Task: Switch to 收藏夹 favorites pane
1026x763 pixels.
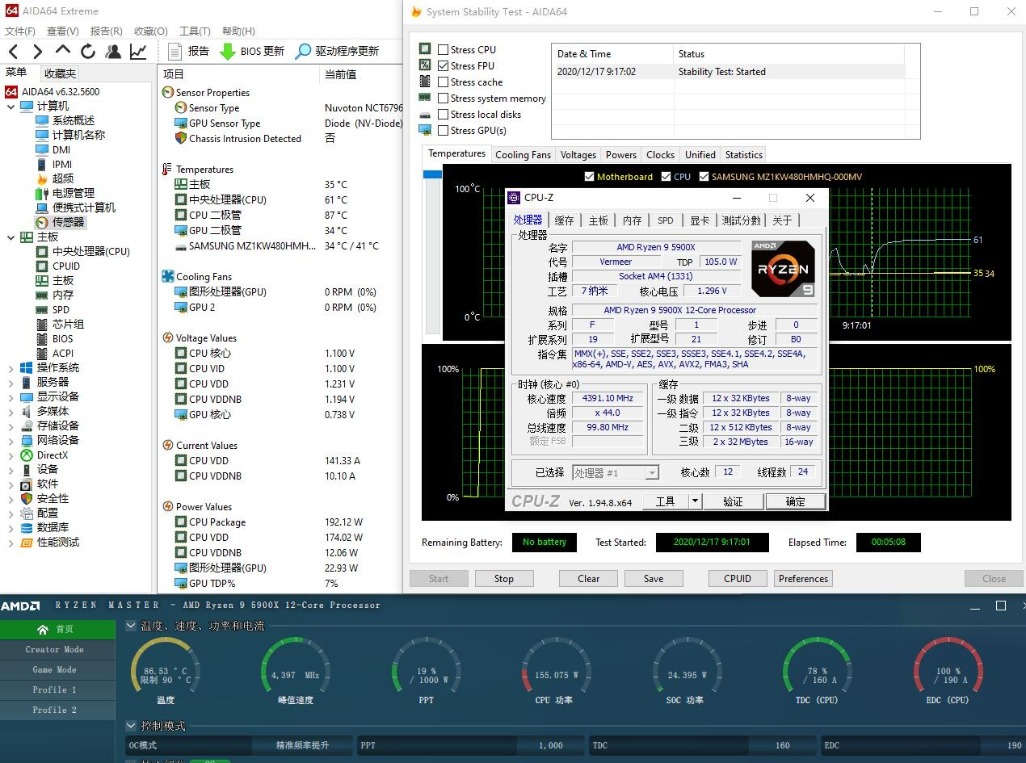Action: coord(60,73)
